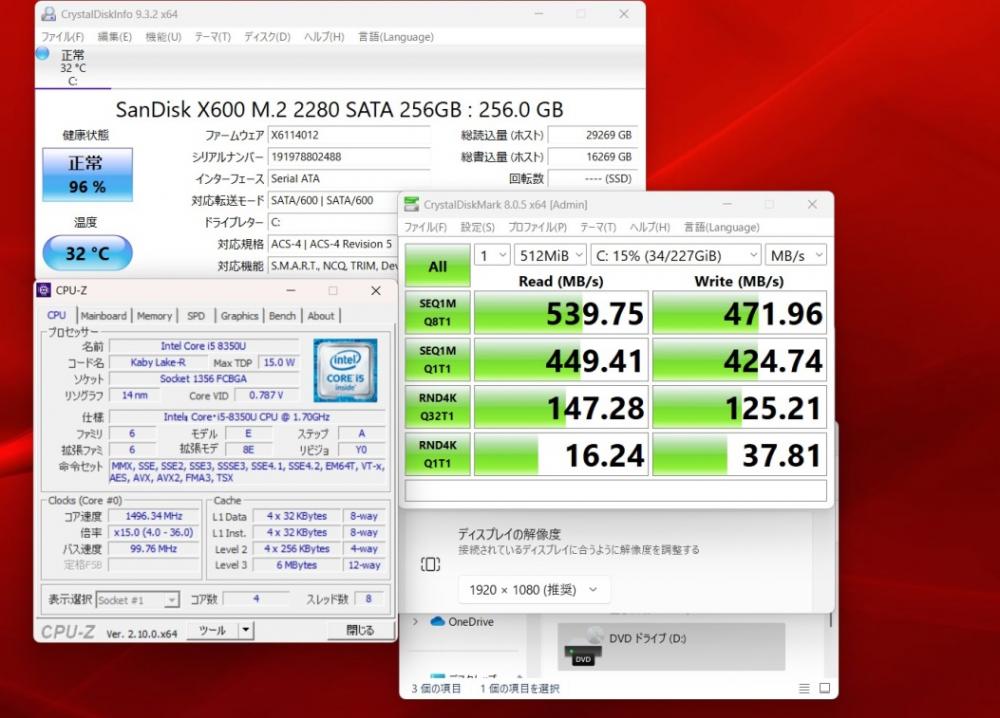This screenshot has width=1000, height=718.
Task: Click the serial number 191978802488
Action: point(349,157)
